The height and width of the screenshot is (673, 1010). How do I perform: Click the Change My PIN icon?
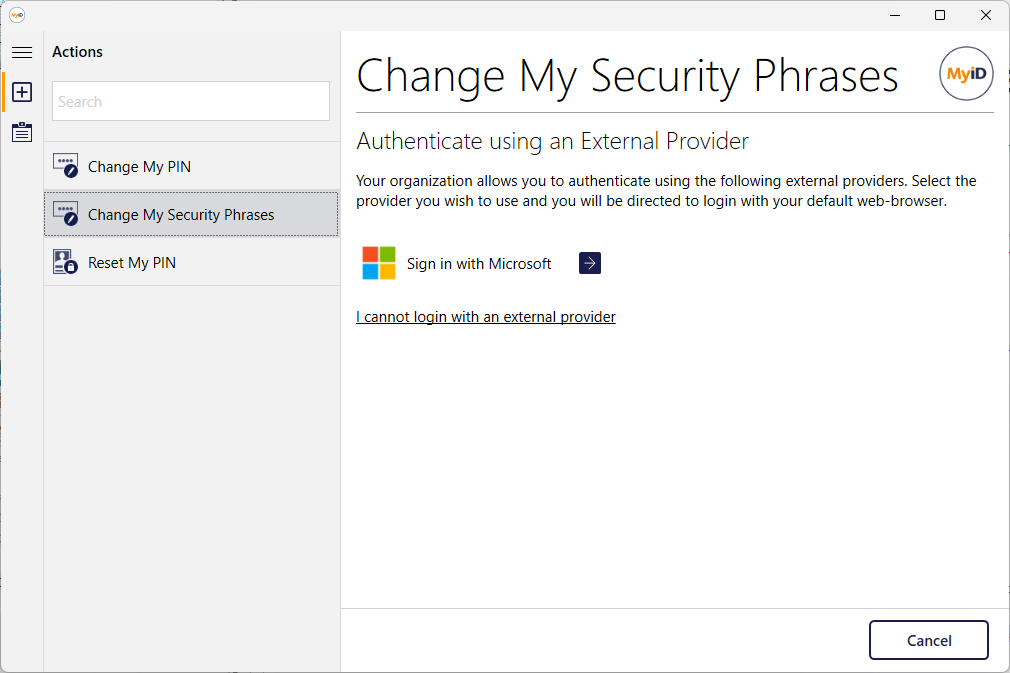(66, 166)
